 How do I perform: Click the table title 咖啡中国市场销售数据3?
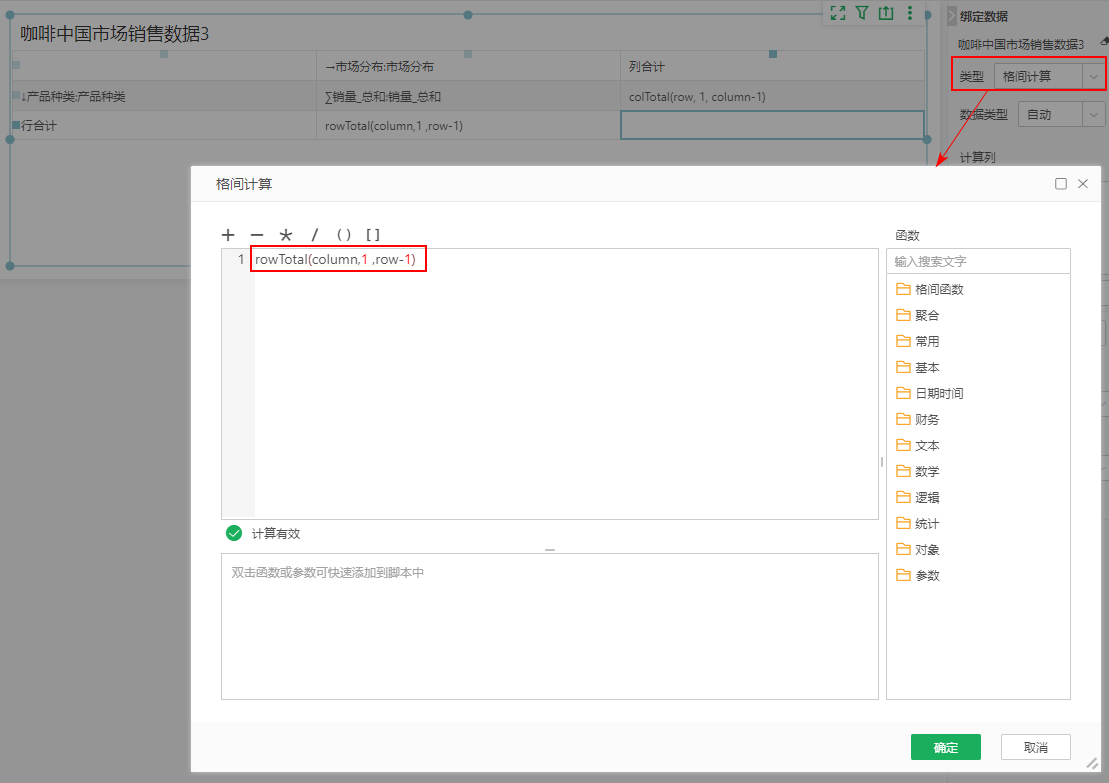[x=115, y=34]
